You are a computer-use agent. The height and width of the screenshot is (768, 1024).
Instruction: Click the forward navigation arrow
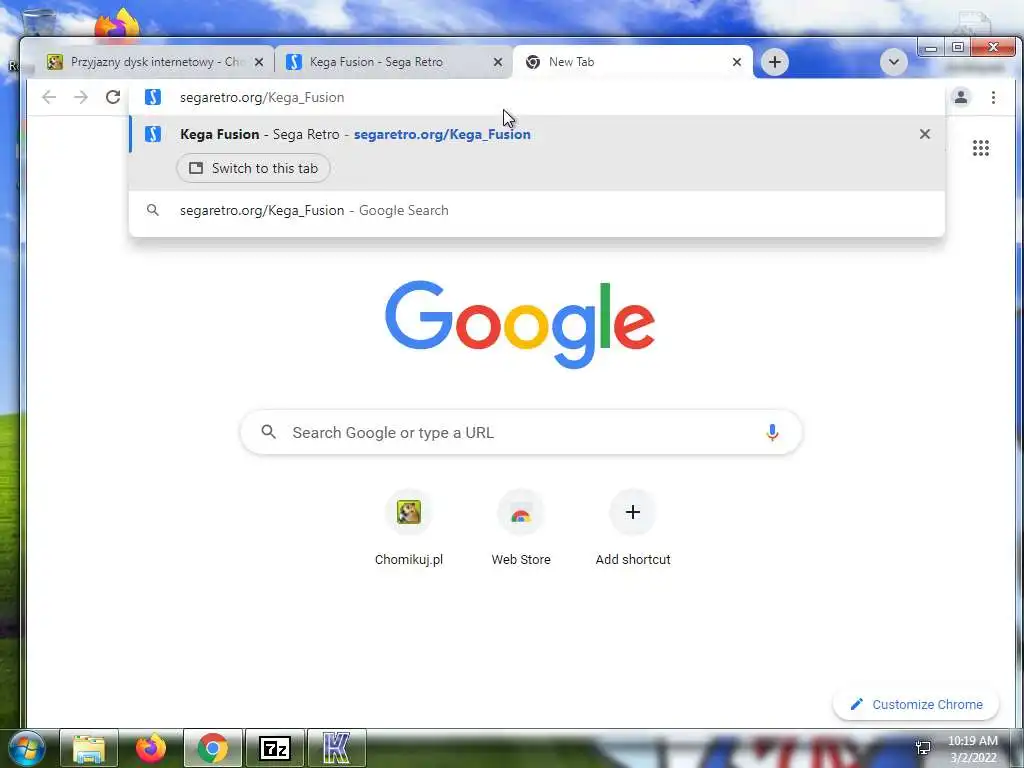[80, 97]
